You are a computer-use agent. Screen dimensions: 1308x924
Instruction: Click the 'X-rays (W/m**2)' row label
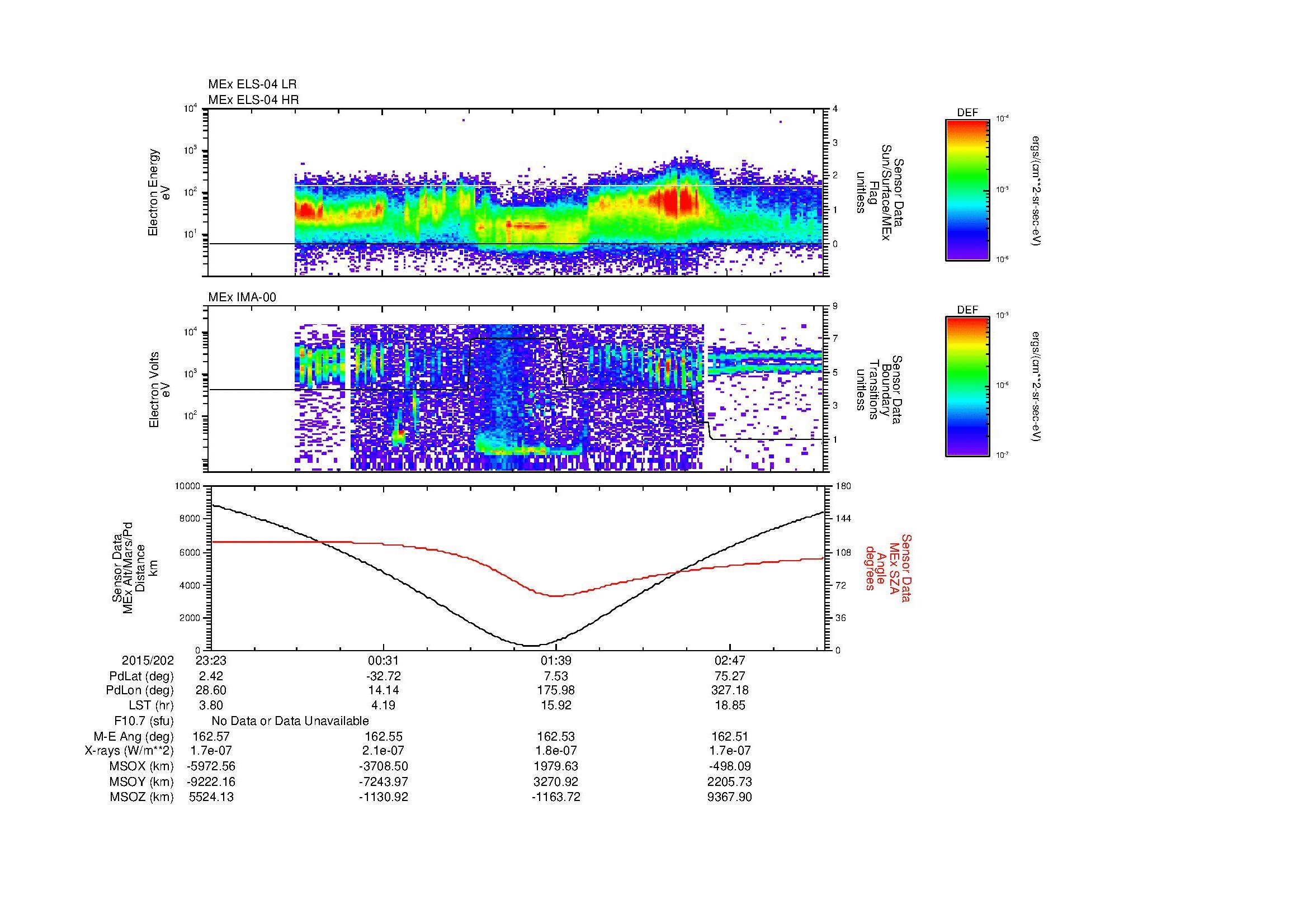point(129,751)
